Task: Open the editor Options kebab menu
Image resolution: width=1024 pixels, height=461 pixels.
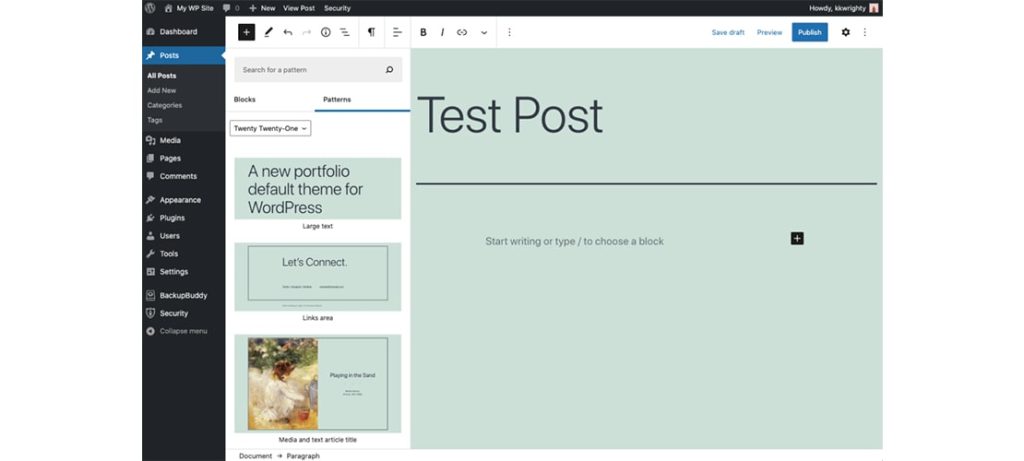Action: coord(865,32)
